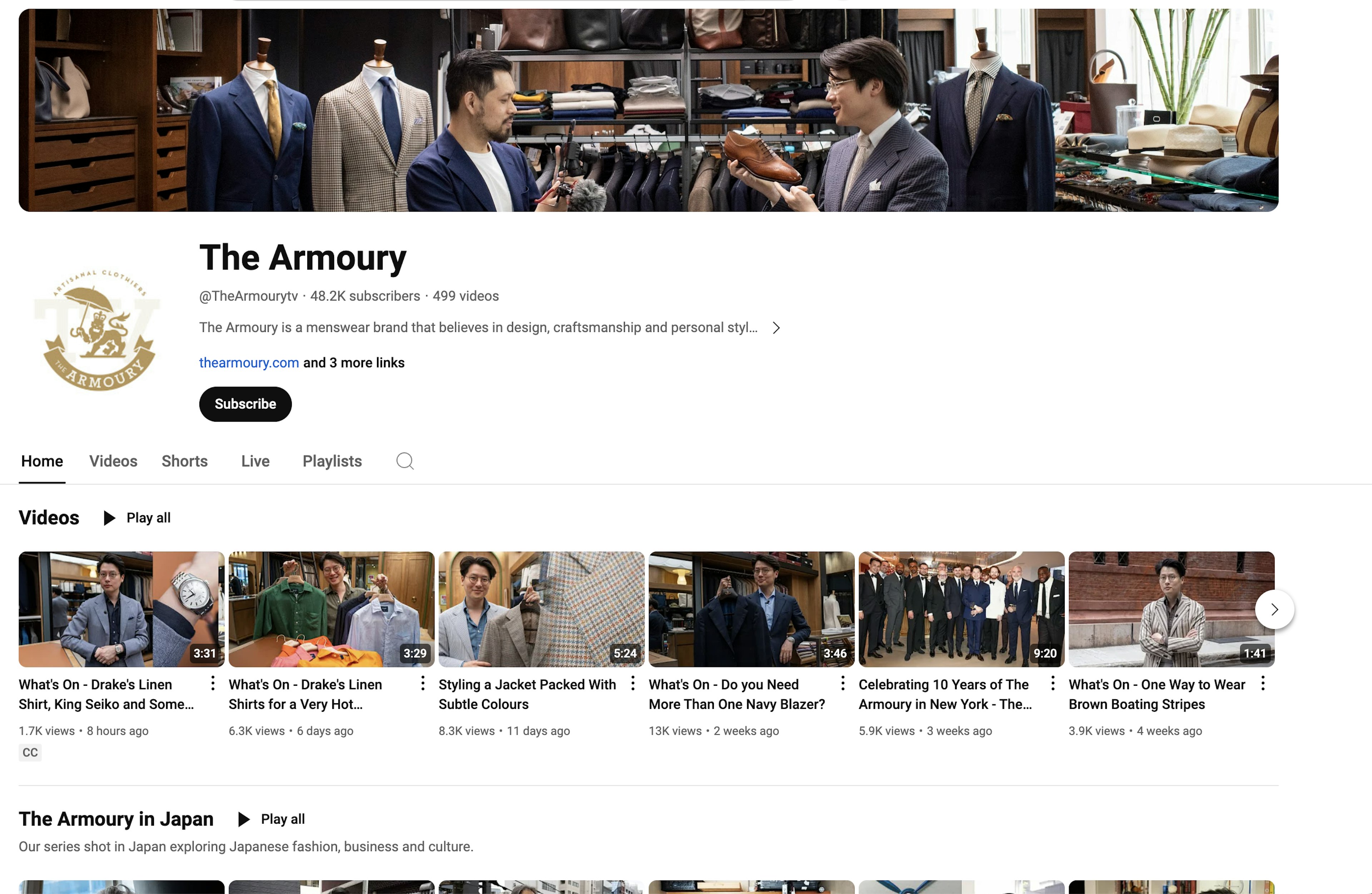1372x894 pixels.
Task: Open title 'Styling a Jacket Packed With Subtle Colours'
Action: pyautogui.click(x=527, y=695)
